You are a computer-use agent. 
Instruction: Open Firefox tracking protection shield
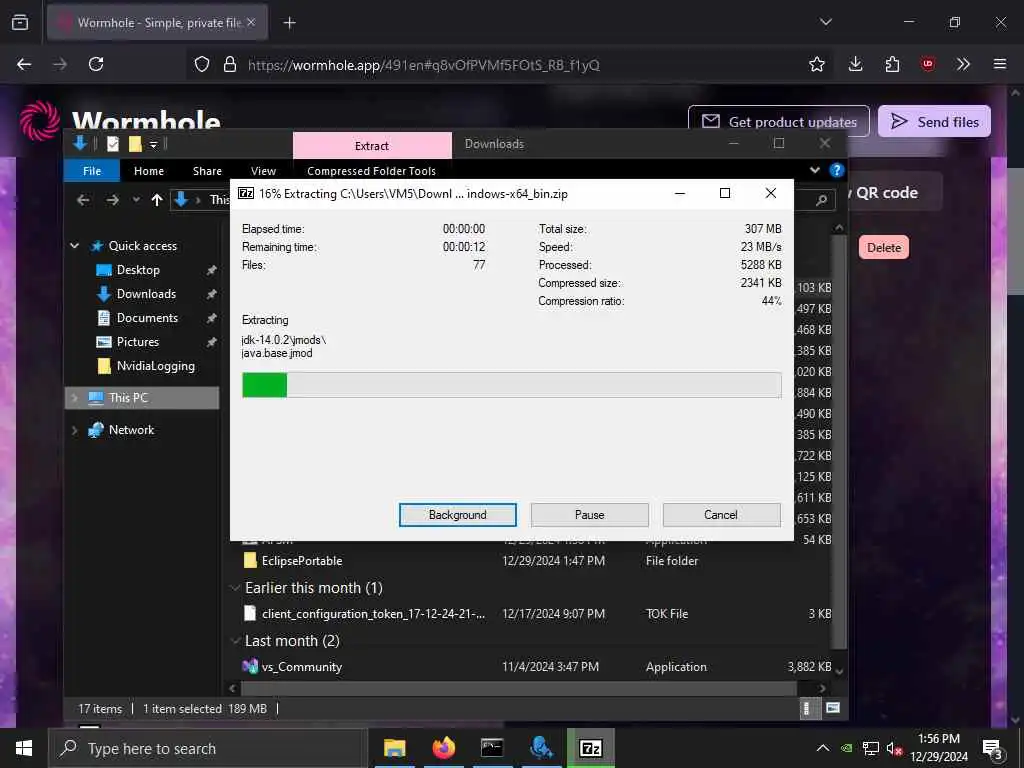tap(202, 64)
